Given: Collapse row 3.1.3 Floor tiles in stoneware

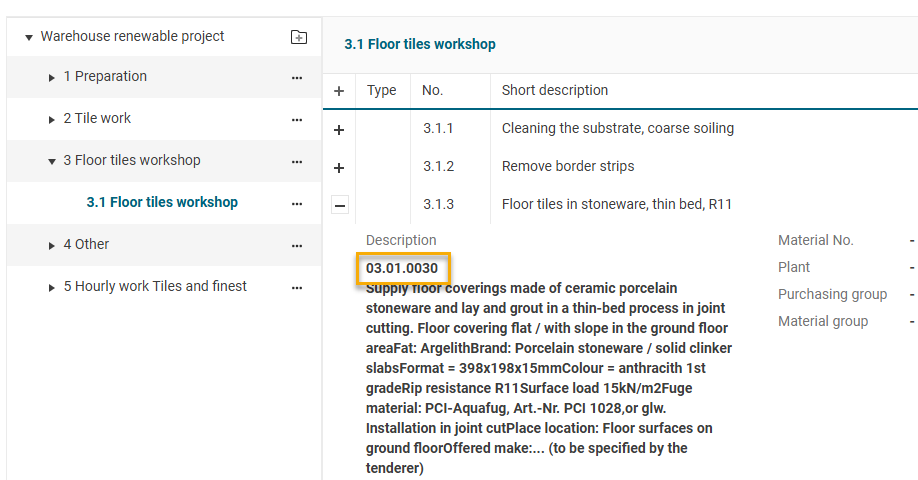Looking at the screenshot, I should click(339, 205).
